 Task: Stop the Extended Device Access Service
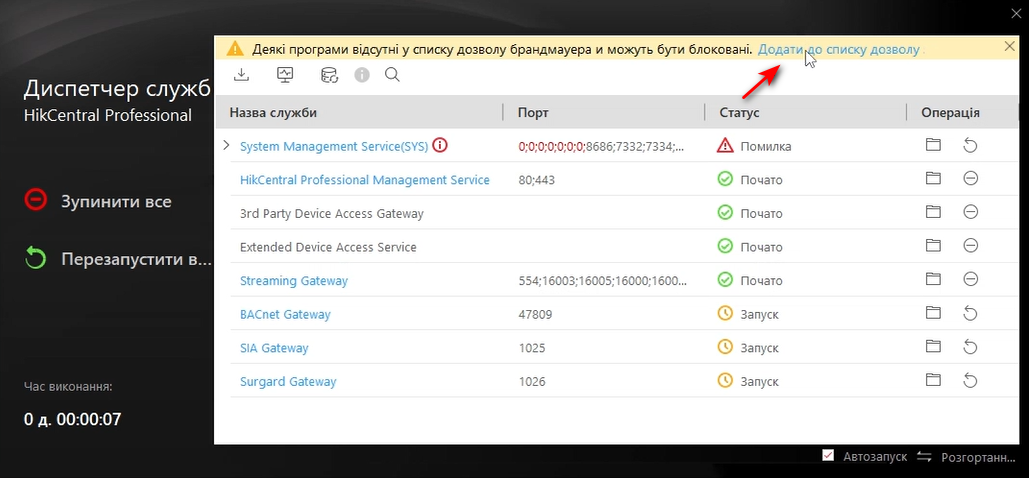click(x=970, y=246)
